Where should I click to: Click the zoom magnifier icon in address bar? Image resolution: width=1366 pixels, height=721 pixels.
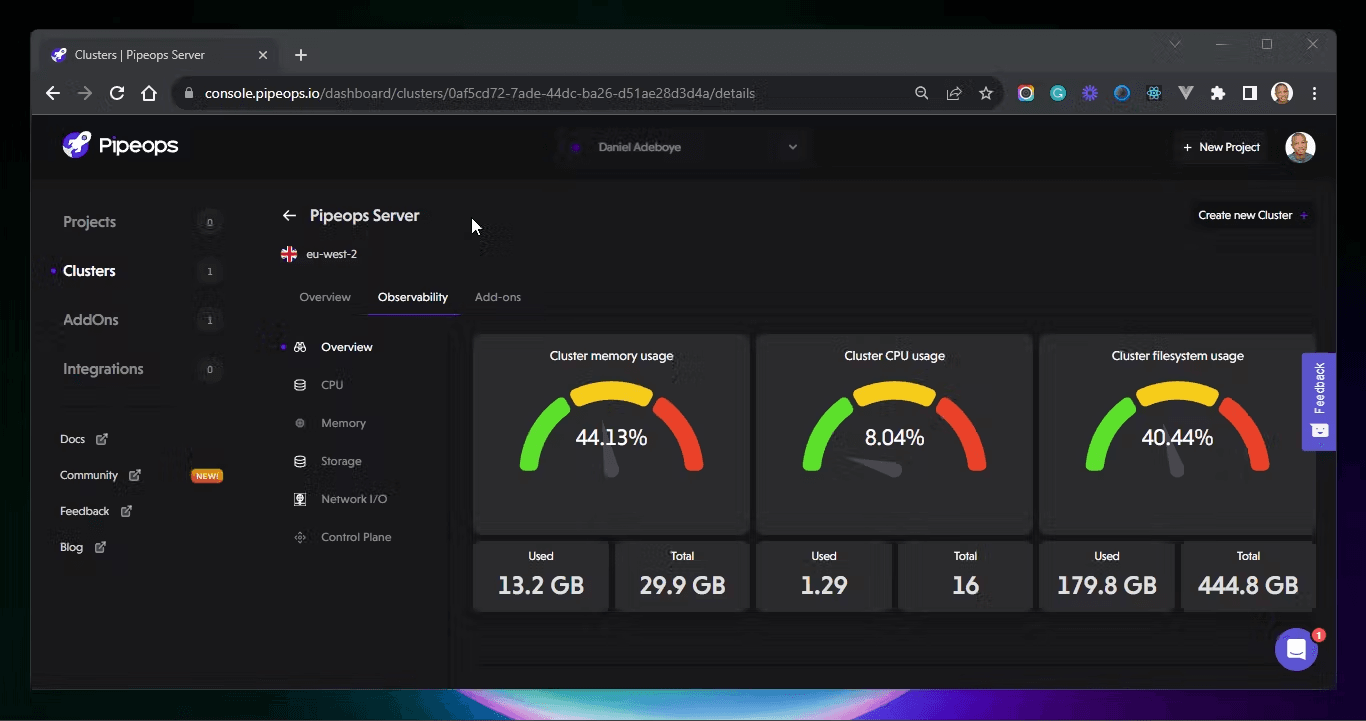(x=922, y=93)
